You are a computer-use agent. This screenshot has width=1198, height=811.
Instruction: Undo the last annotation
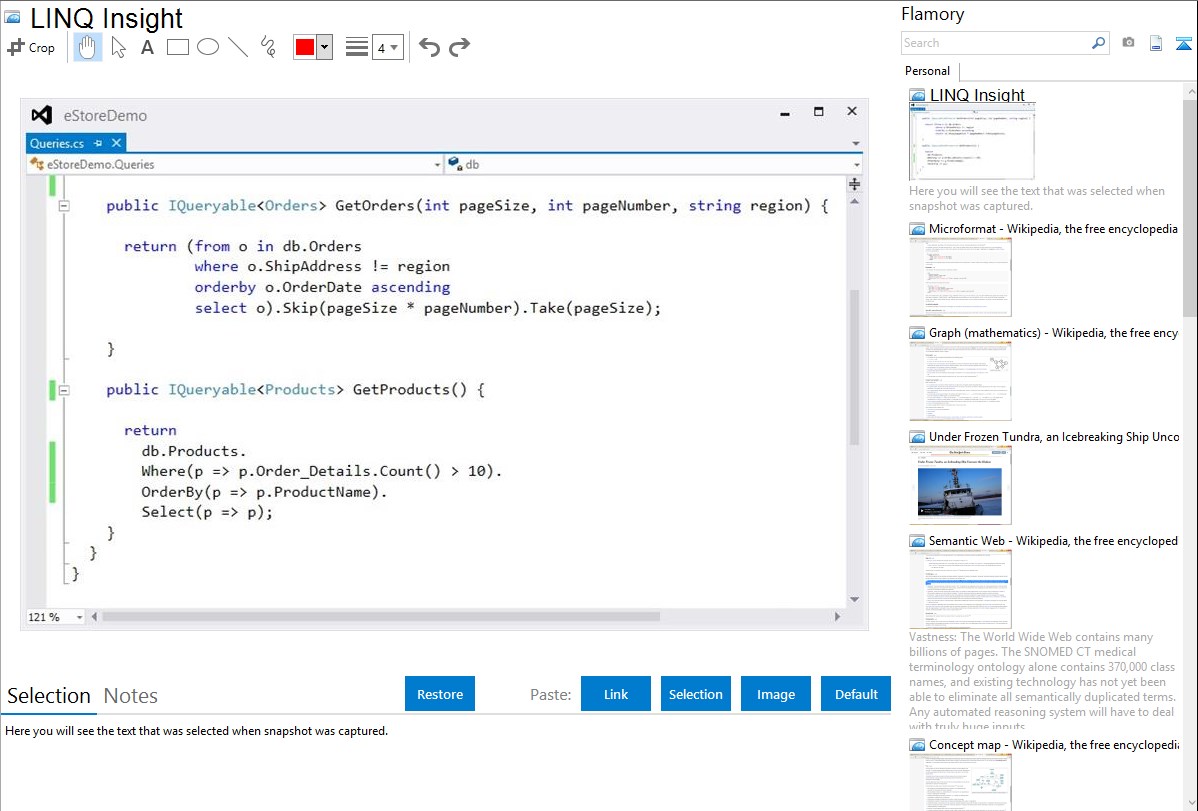click(x=429, y=47)
